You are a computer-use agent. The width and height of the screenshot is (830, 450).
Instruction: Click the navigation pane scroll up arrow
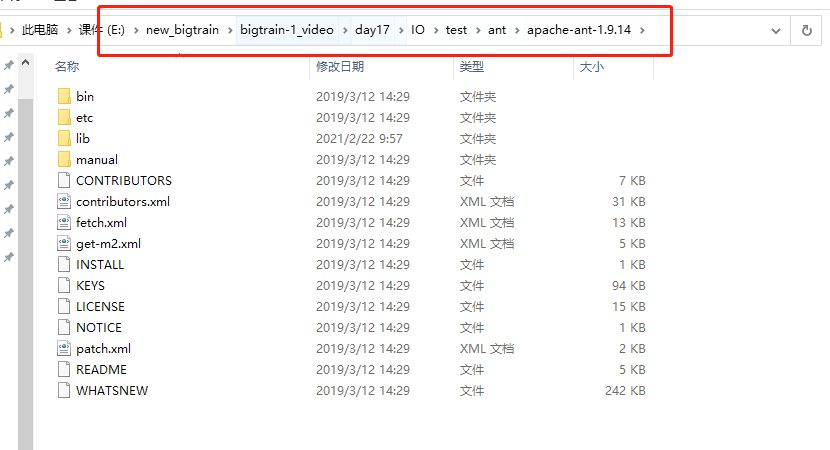pyautogui.click(x=25, y=62)
